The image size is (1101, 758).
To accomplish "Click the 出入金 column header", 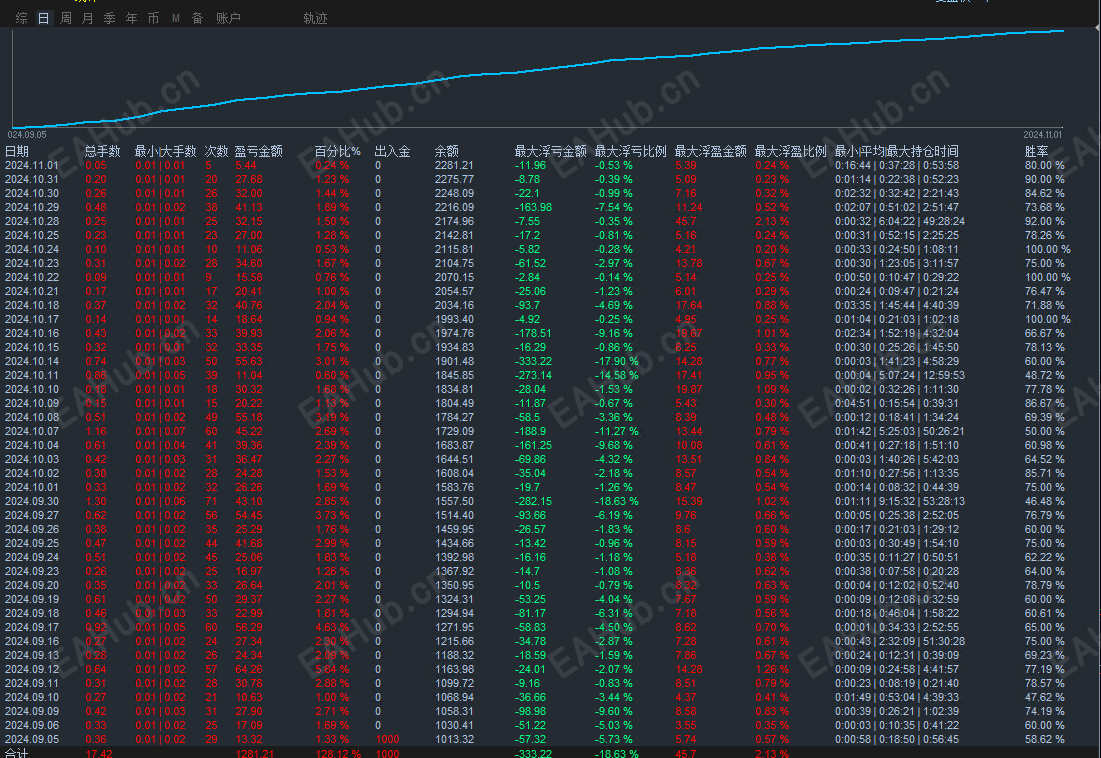I will pyautogui.click(x=393, y=151).
